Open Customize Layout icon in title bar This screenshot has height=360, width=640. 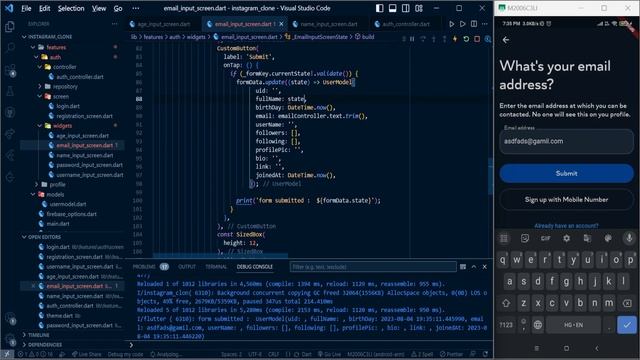[x=419, y=8]
